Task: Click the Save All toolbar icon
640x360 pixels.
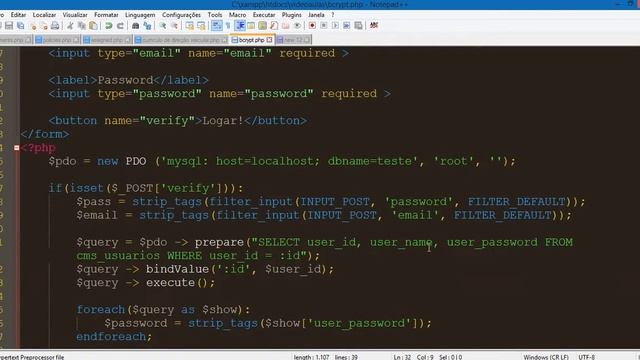Action: pos(21,25)
